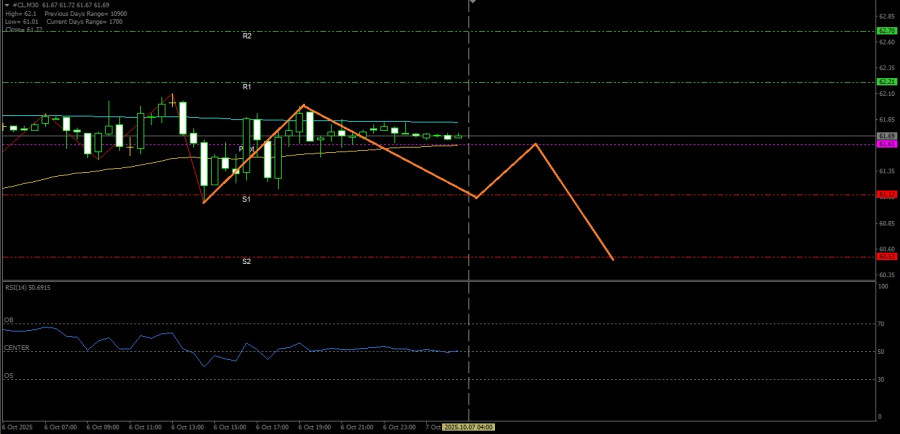This screenshot has height=434, width=900.
Task: Click the OS oversold level label
Action: [9, 376]
